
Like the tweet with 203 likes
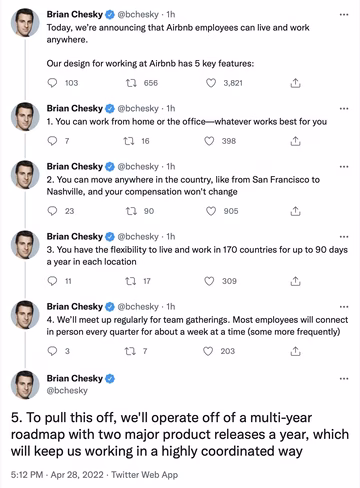[x=208, y=351]
